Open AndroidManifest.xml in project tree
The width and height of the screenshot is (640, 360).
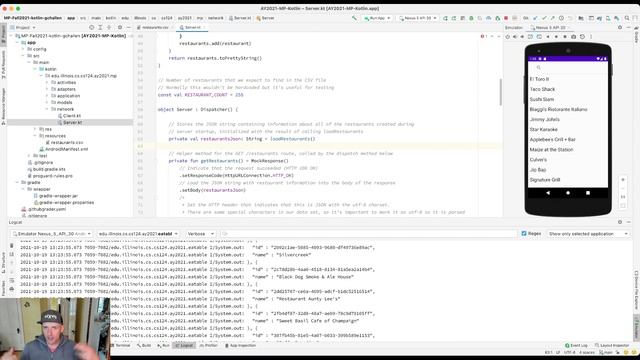pos(67,149)
